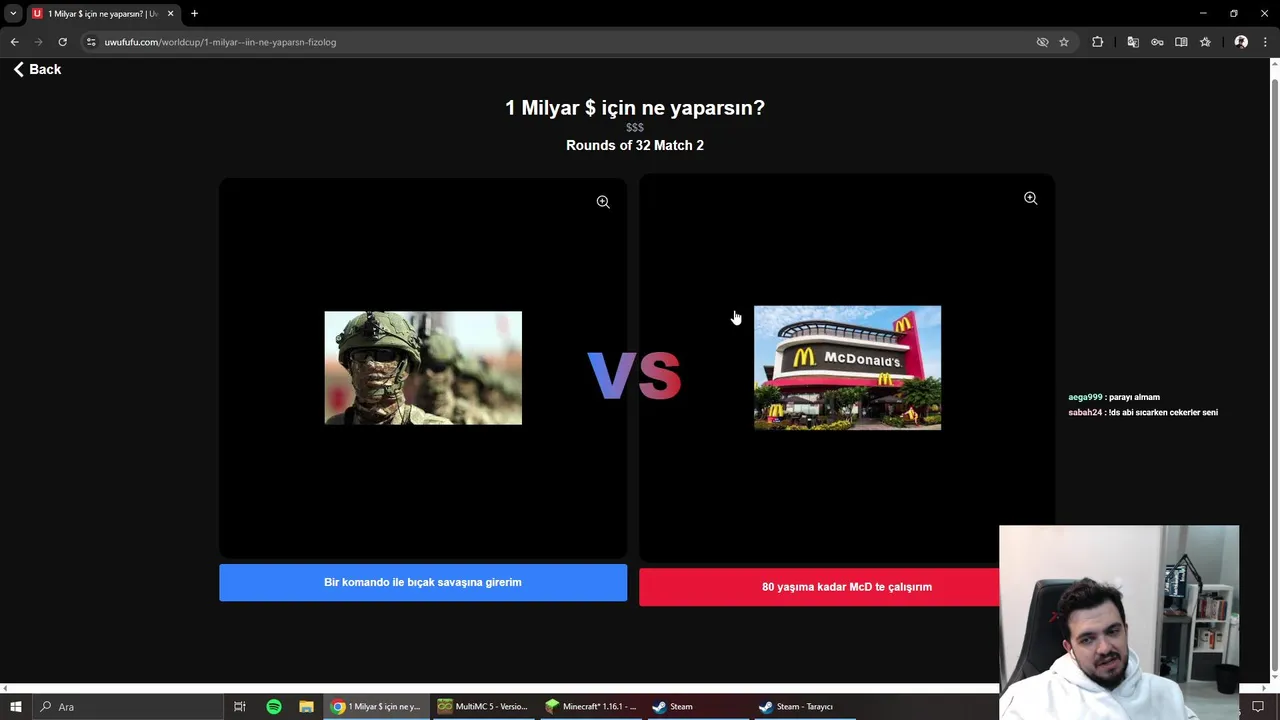
Task: Click the browser back arrow
Action: (14, 42)
